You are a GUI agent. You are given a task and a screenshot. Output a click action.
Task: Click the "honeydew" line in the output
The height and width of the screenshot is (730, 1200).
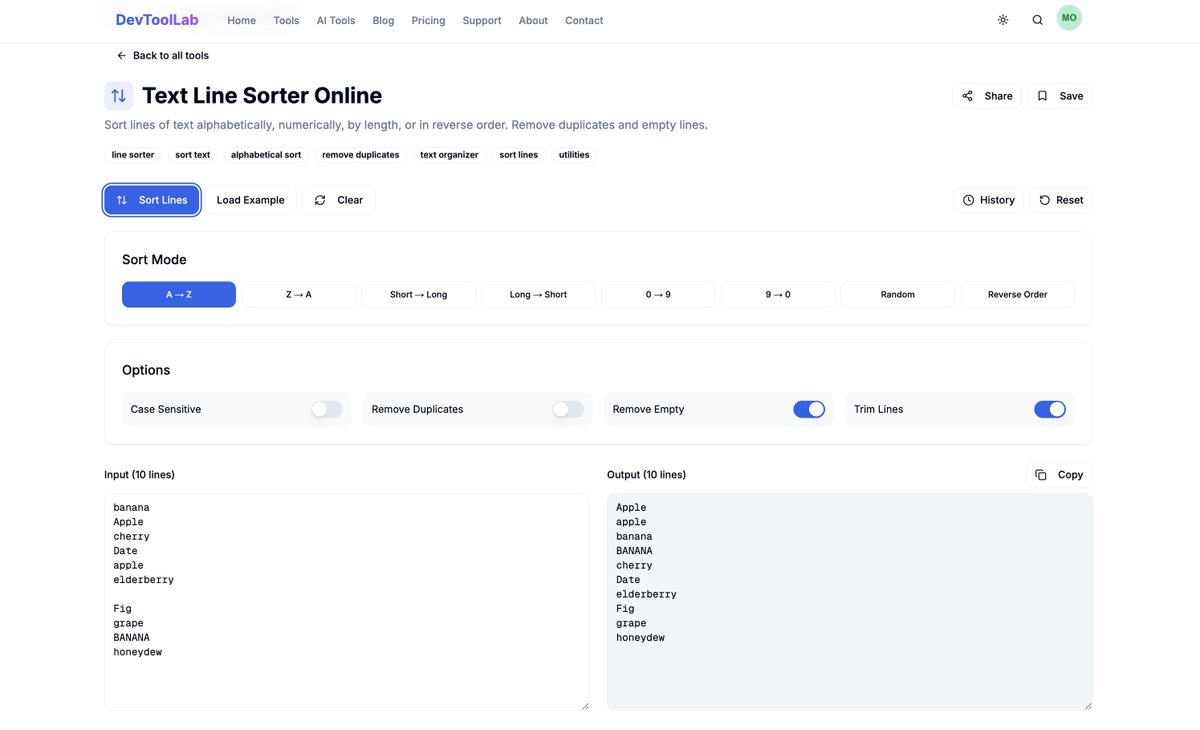[641, 638]
